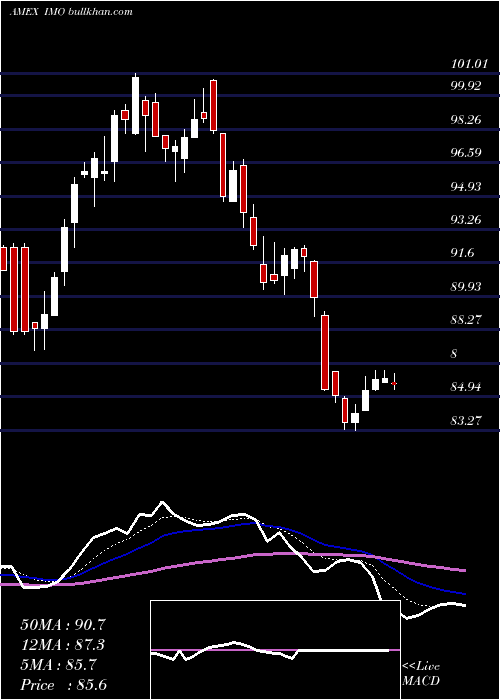This screenshot has height=700, width=500.
Task: Click the 91.6 price level label
Action: tap(463, 253)
